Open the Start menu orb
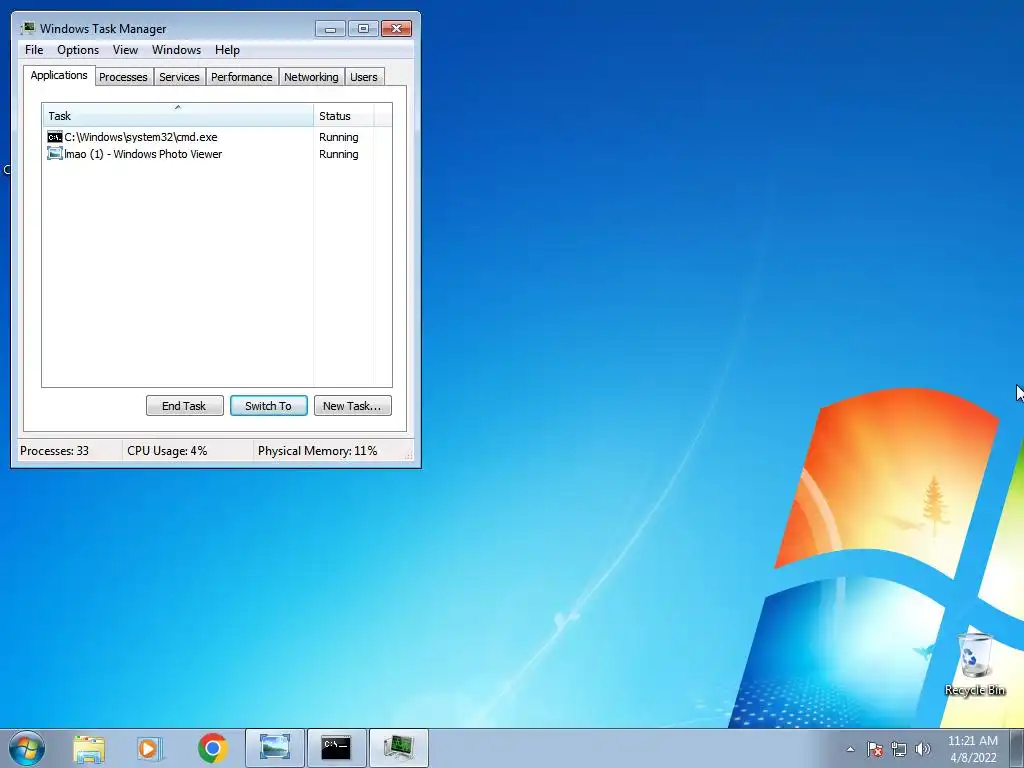The image size is (1024, 768). click(27, 748)
